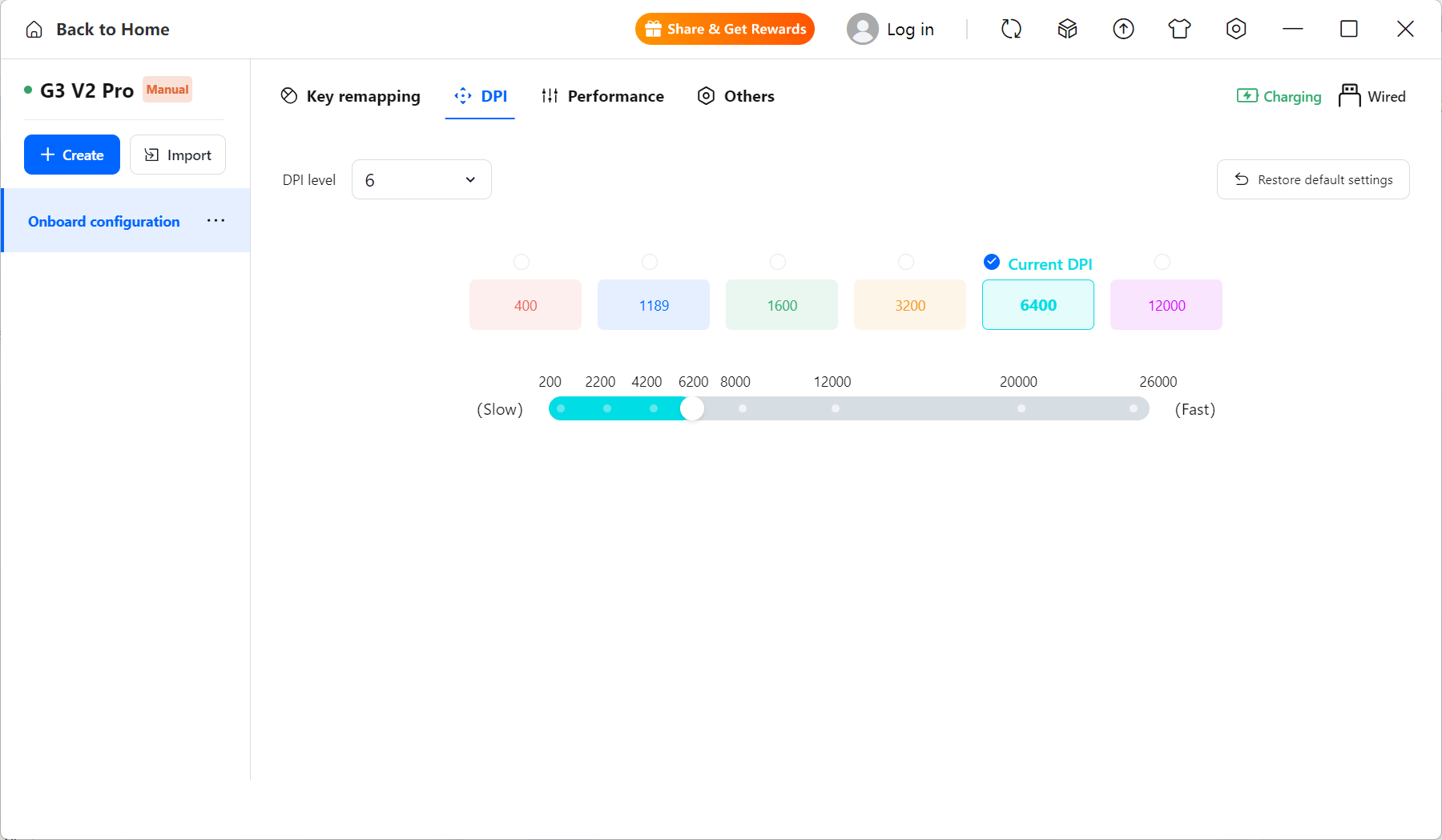Click Share & Get Rewards text
The width and height of the screenshot is (1442, 840).
tap(737, 29)
